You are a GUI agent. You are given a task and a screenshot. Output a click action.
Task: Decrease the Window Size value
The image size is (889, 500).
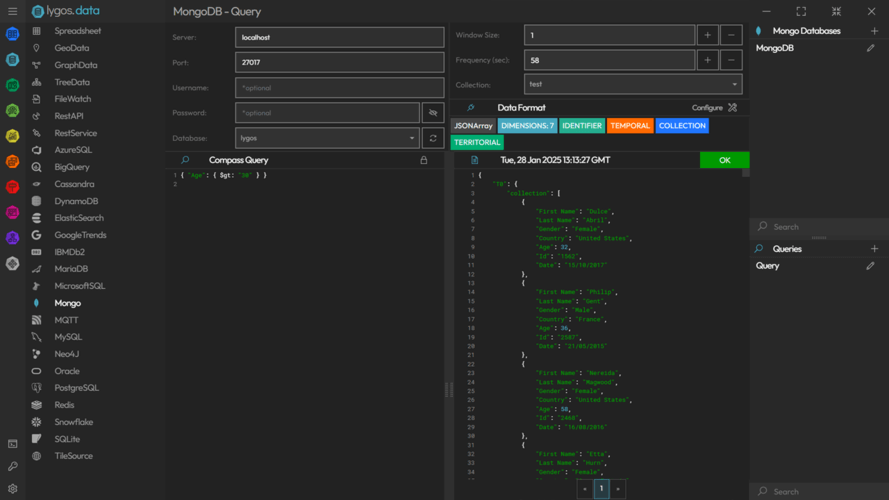pos(731,35)
